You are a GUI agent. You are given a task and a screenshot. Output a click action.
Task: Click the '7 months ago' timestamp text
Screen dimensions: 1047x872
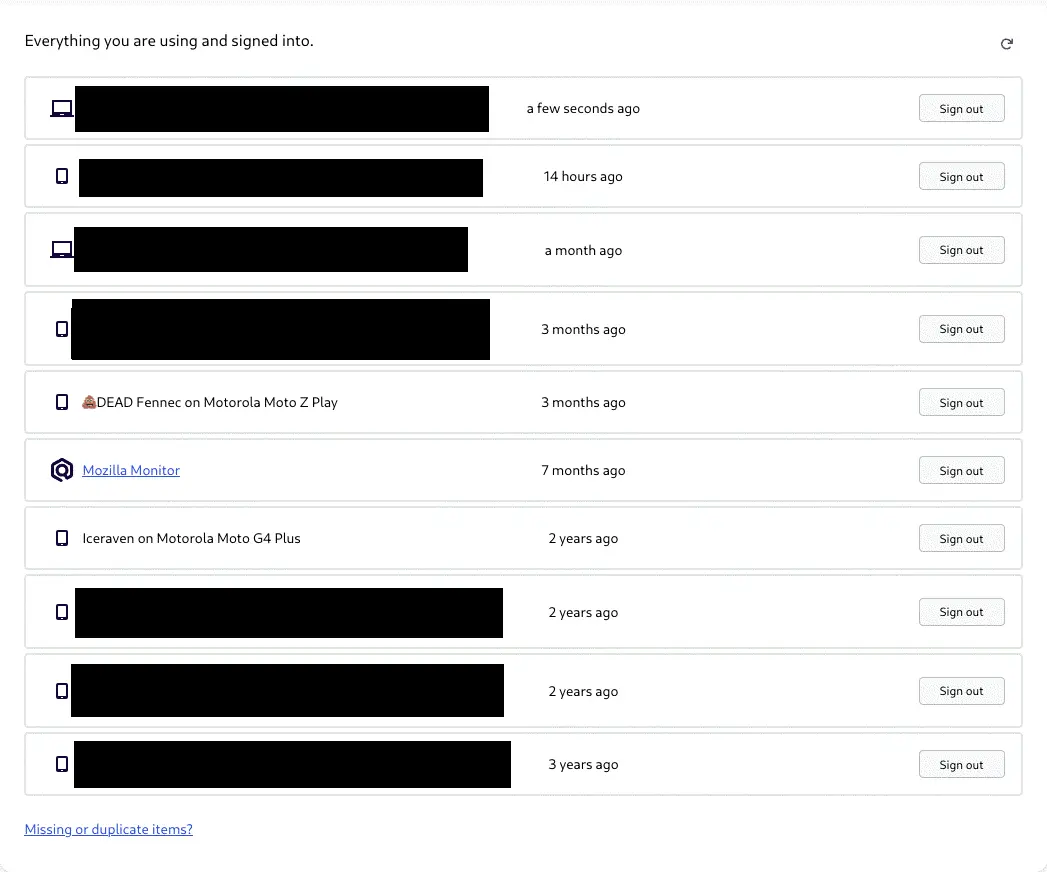(x=583, y=470)
